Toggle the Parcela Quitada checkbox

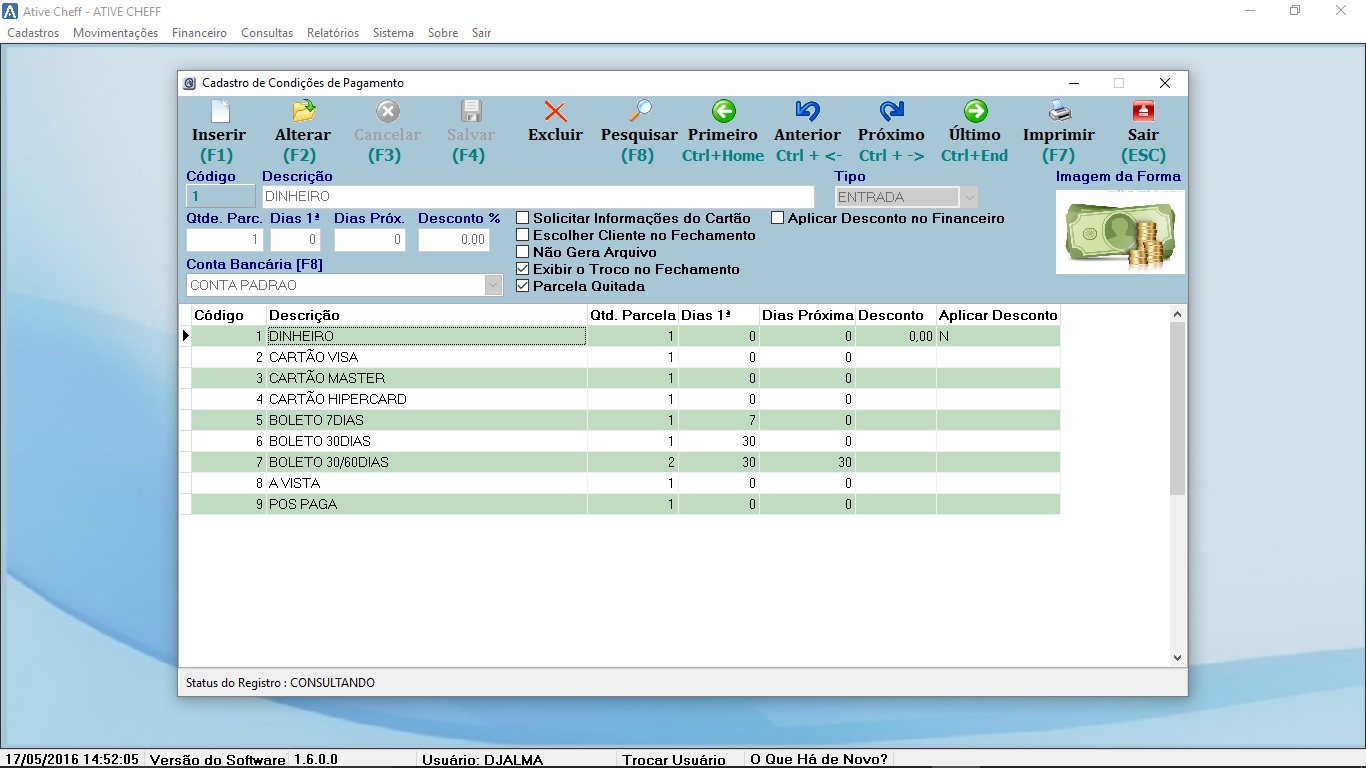[x=522, y=286]
